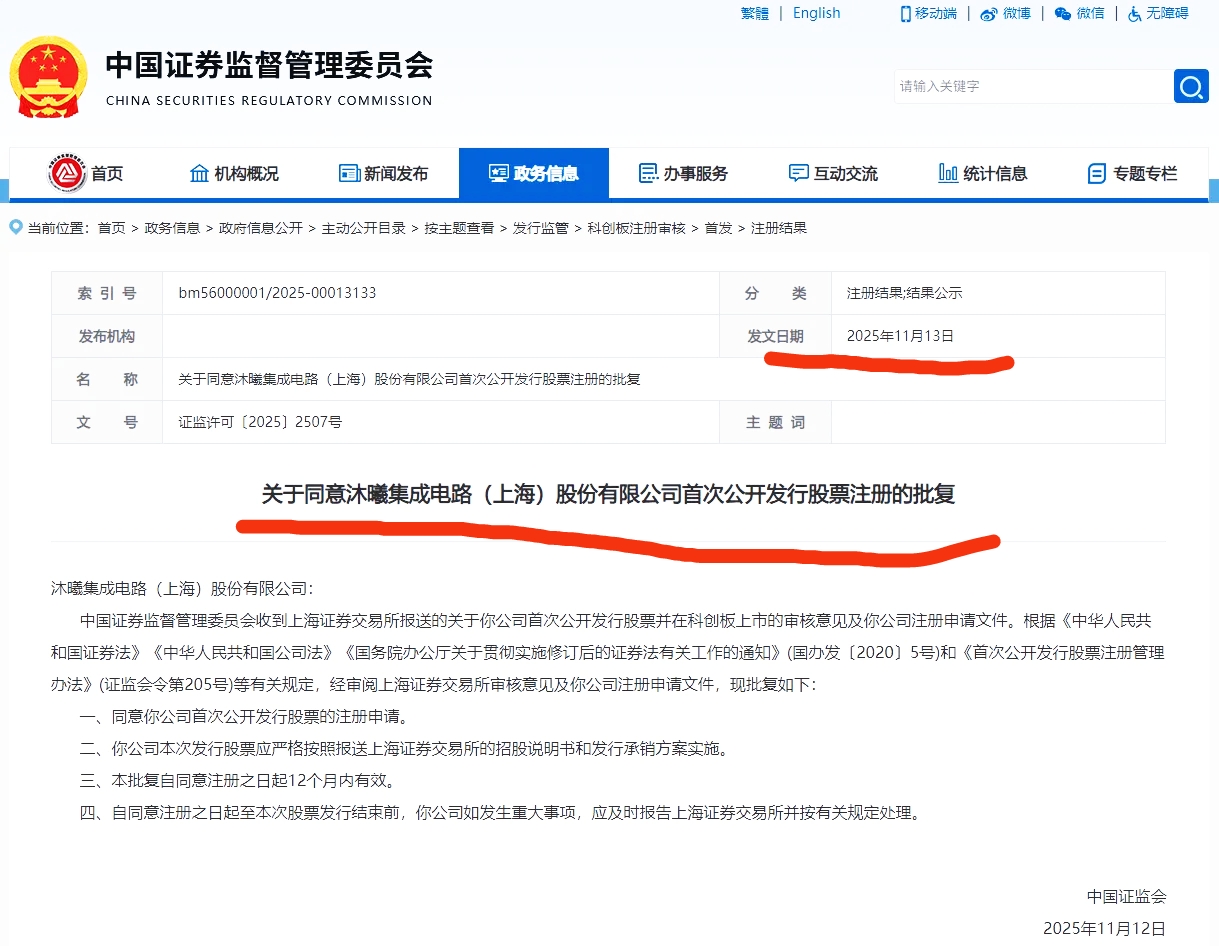Screen dimensions: 1219x946
Task: Go to 发行监管 in the breadcrumb
Action: click(x=541, y=228)
